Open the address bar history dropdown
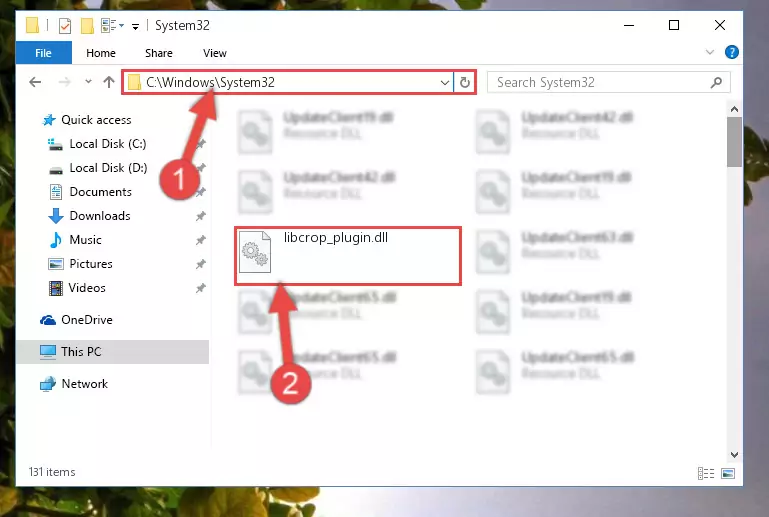The width and height of the screenshot is (769, 517). 444,82
